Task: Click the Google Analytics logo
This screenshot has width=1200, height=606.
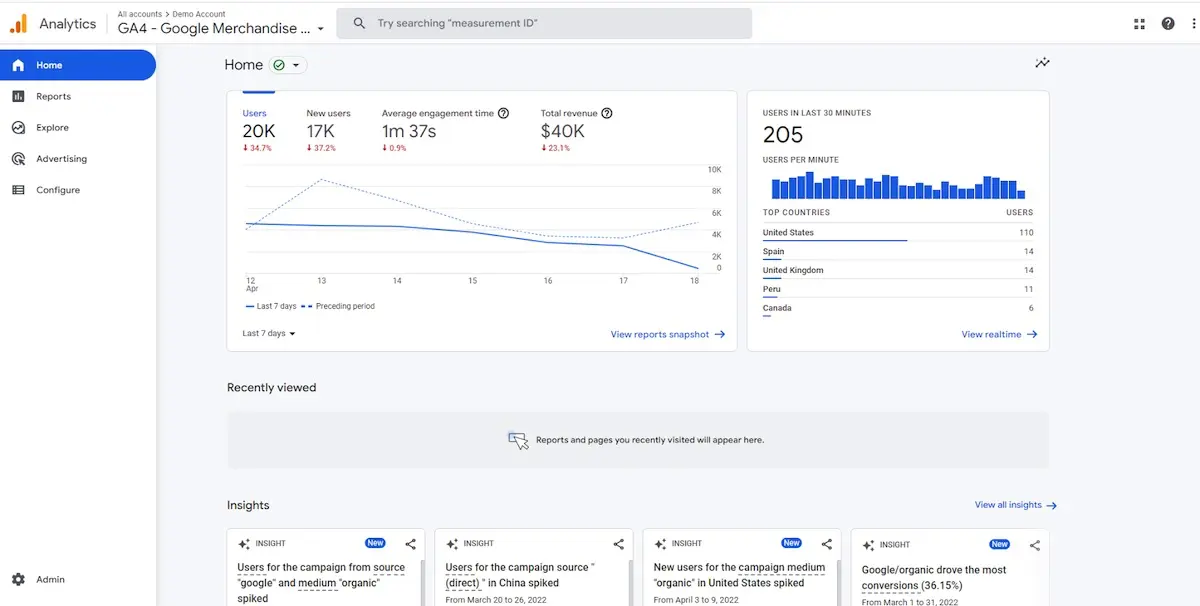Action: point(19,24)
